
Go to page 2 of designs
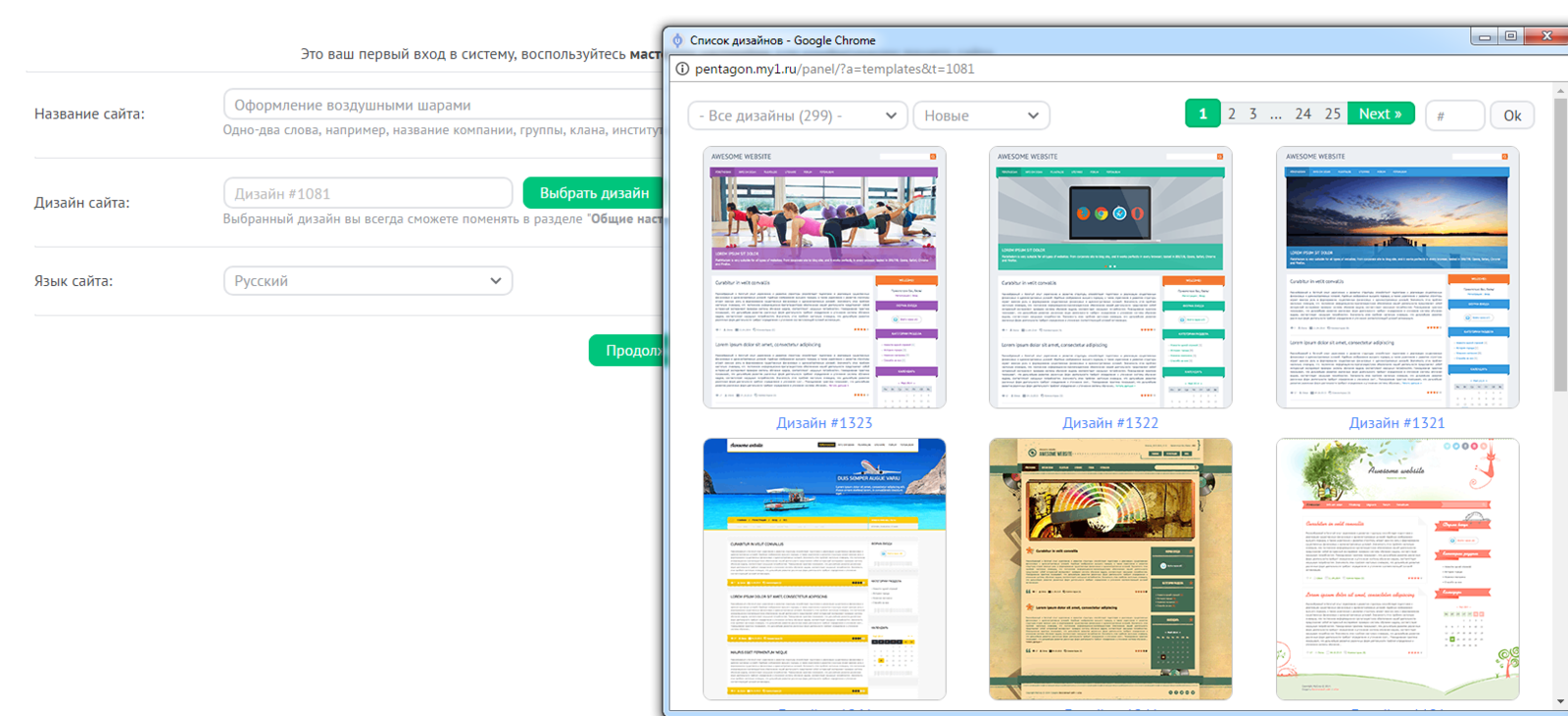(x=1231, y=115)
